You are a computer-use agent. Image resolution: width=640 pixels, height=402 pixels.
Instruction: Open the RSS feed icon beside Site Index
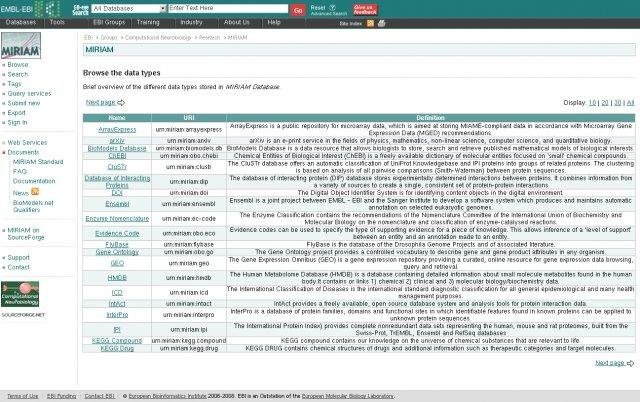pyautogui.click(x=370, y=23)
